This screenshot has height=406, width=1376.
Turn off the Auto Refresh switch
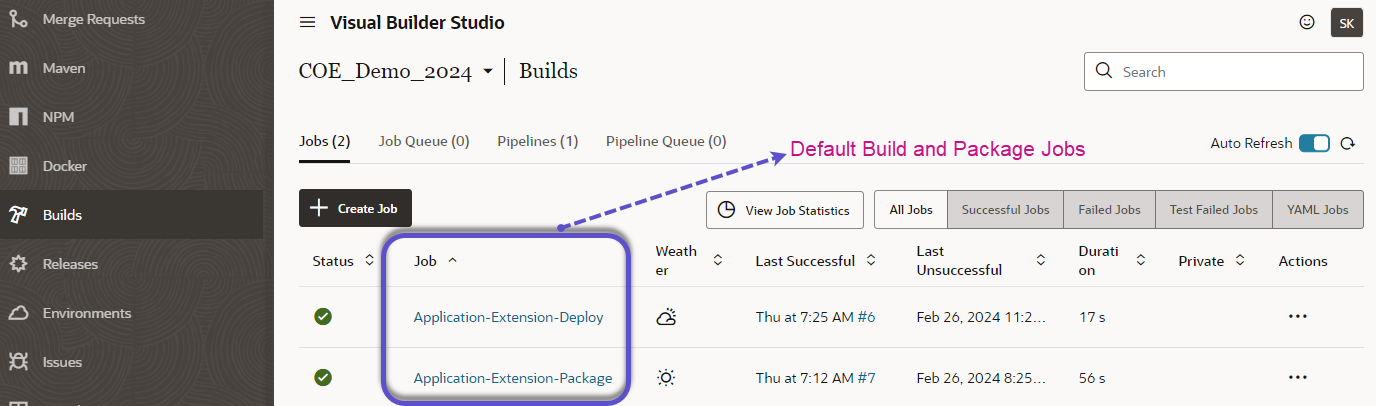coord(1314,144)
